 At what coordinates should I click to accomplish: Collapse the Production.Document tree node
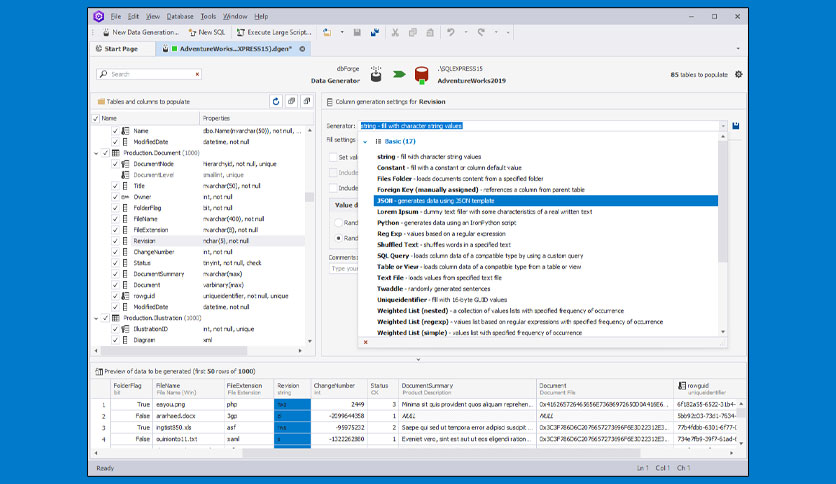pyautogui.click(x=97, y=154)
